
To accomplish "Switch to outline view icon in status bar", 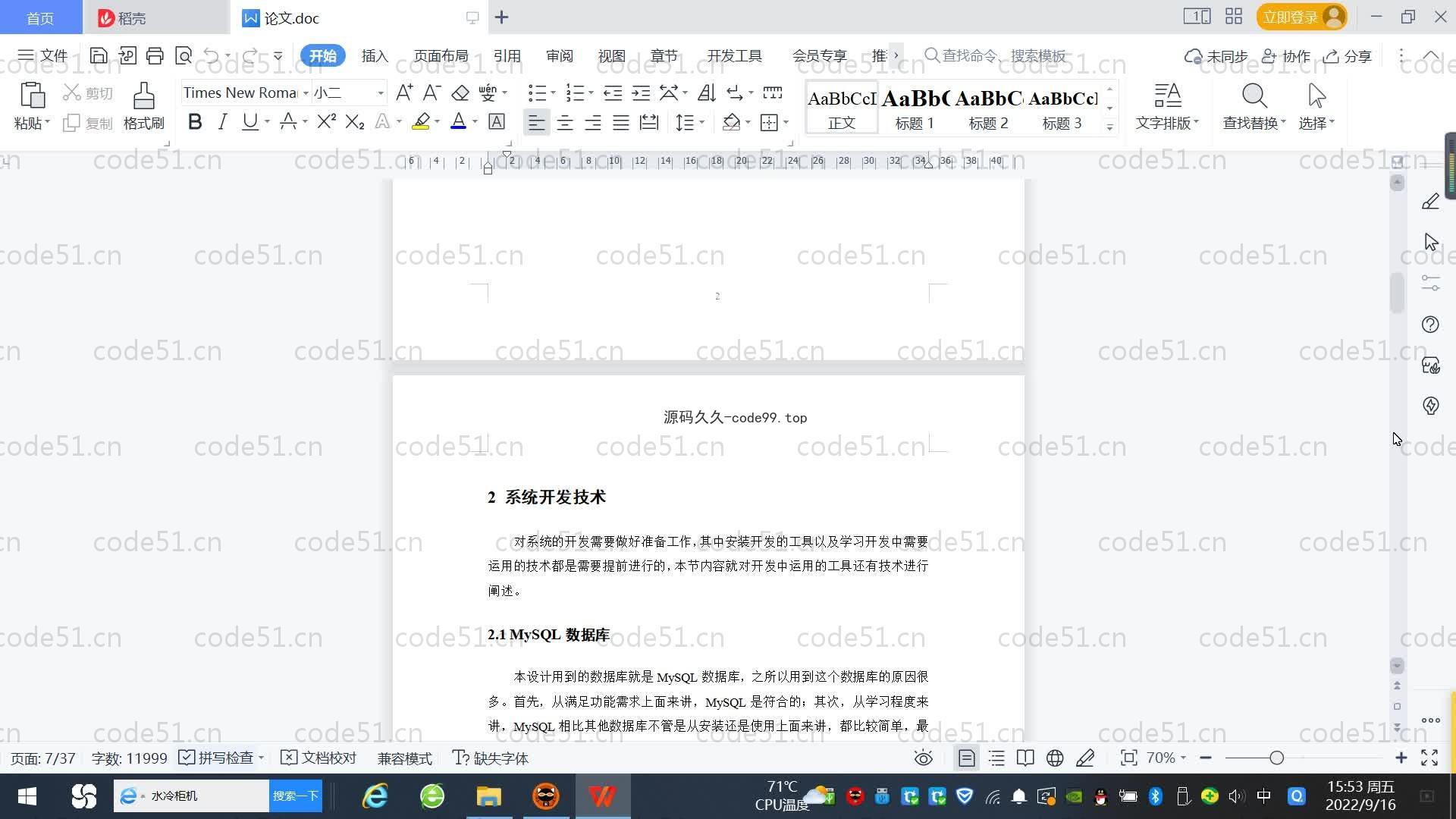I will [x=996, y=758].
